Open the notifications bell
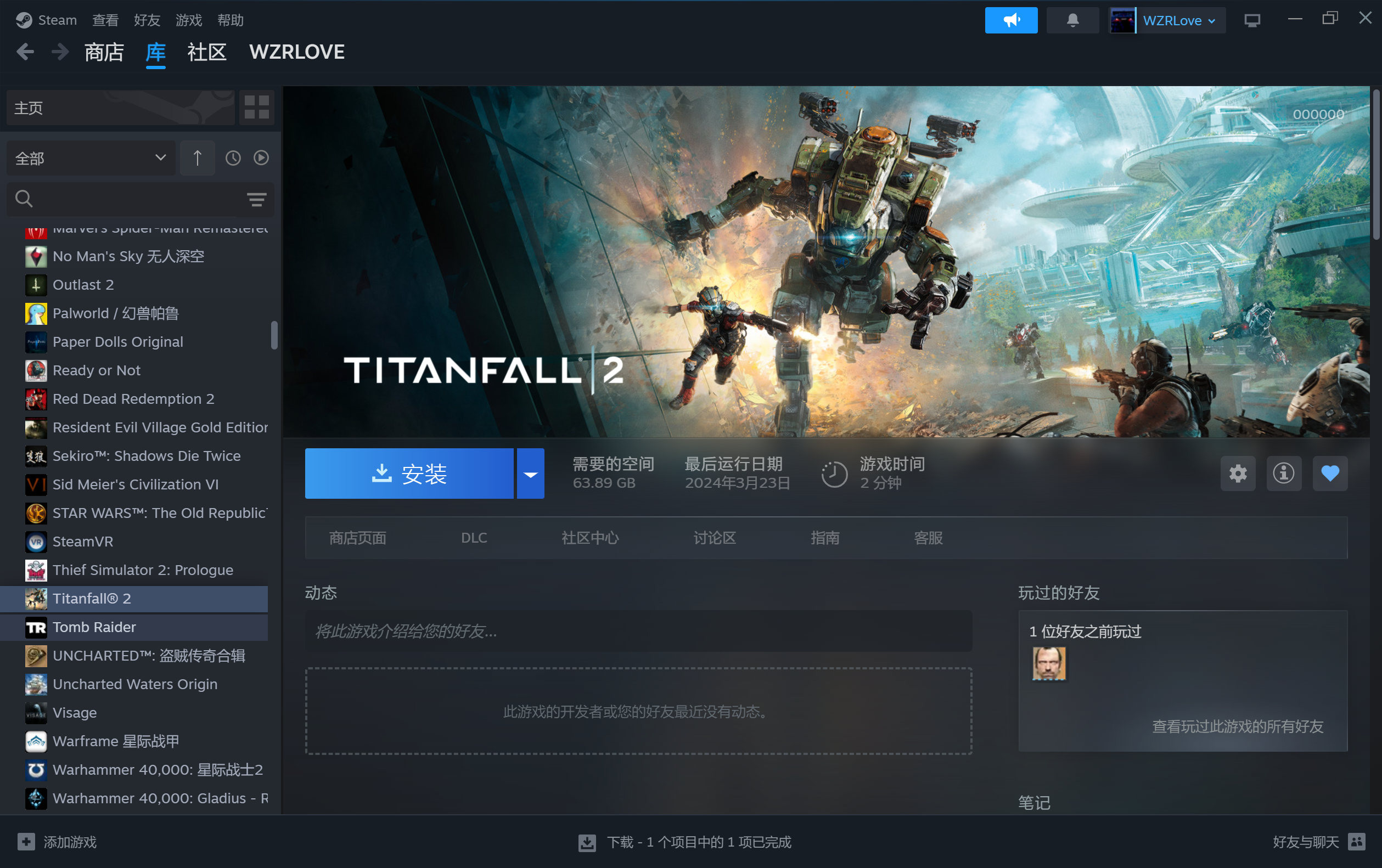This screenshot has width=1382, height=868. [x=1072, y=21]
